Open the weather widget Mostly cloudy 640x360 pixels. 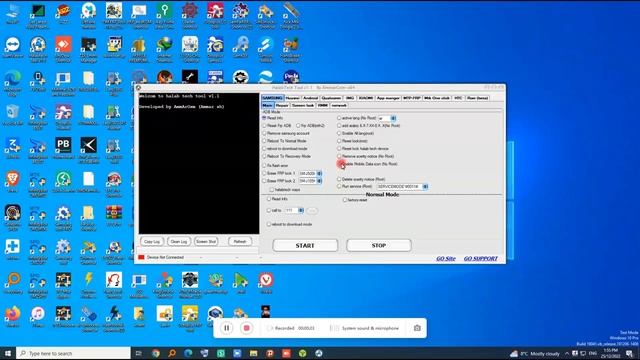coord(535,353)
